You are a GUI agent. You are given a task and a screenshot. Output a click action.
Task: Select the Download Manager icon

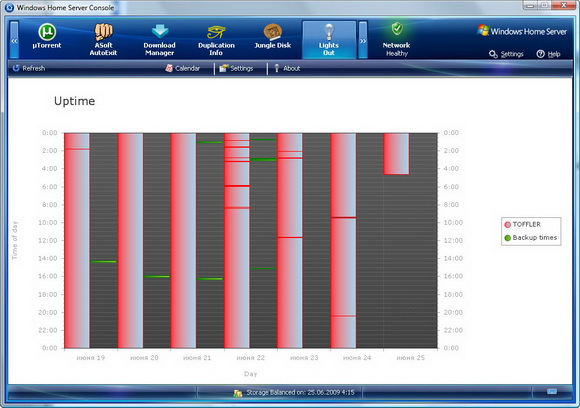(x=160, y=32)
